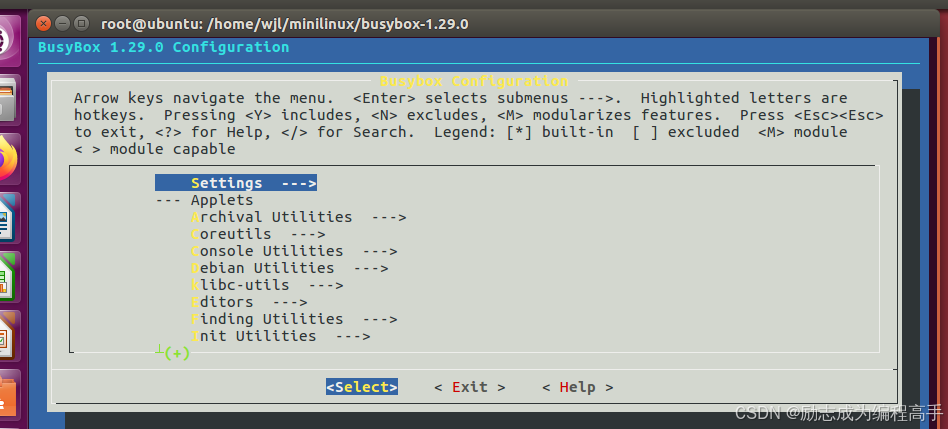Open the Coreutils submenu

[x=258, y=234]
